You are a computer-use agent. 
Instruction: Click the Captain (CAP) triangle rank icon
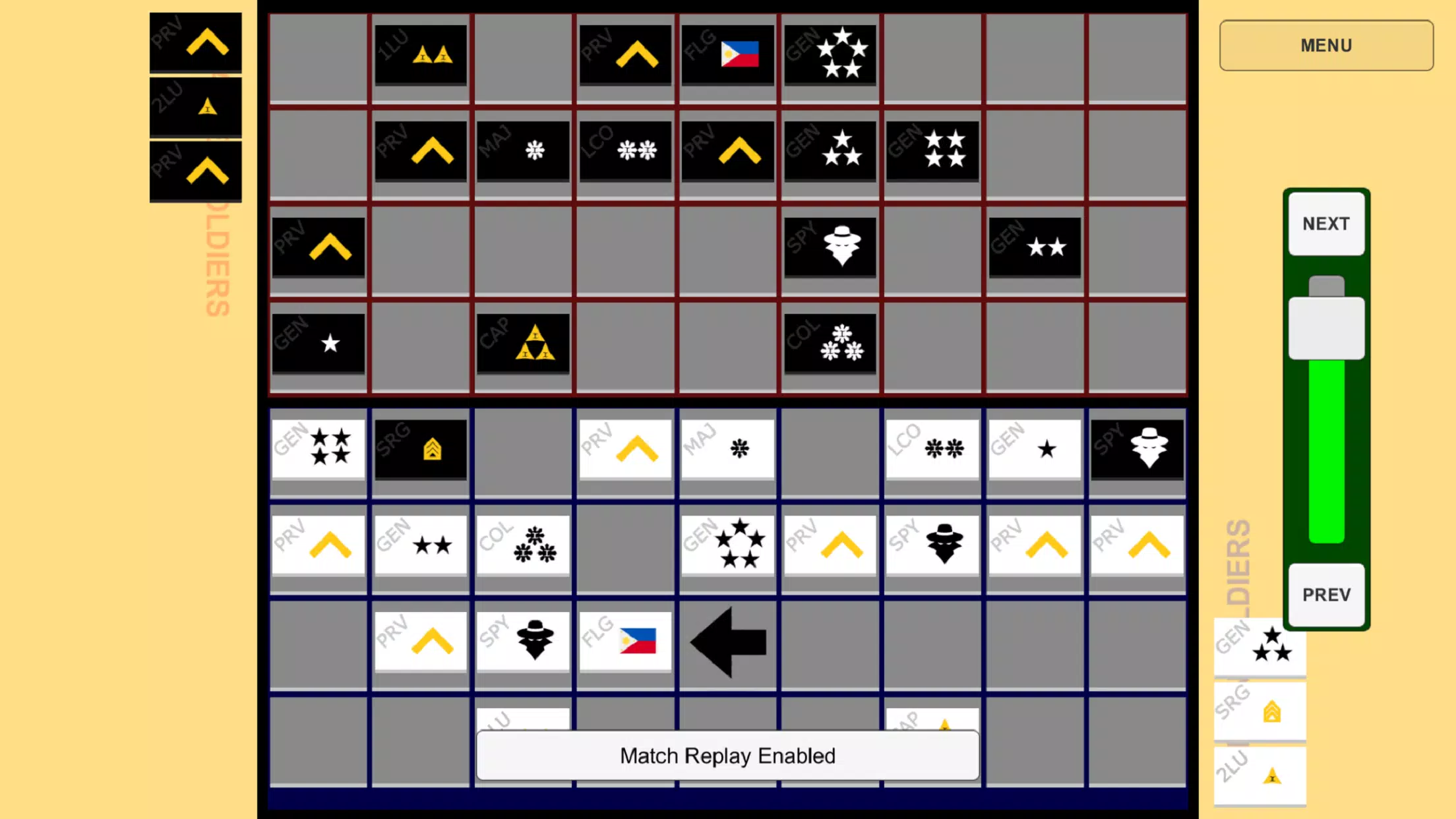[x=523, y=344]
